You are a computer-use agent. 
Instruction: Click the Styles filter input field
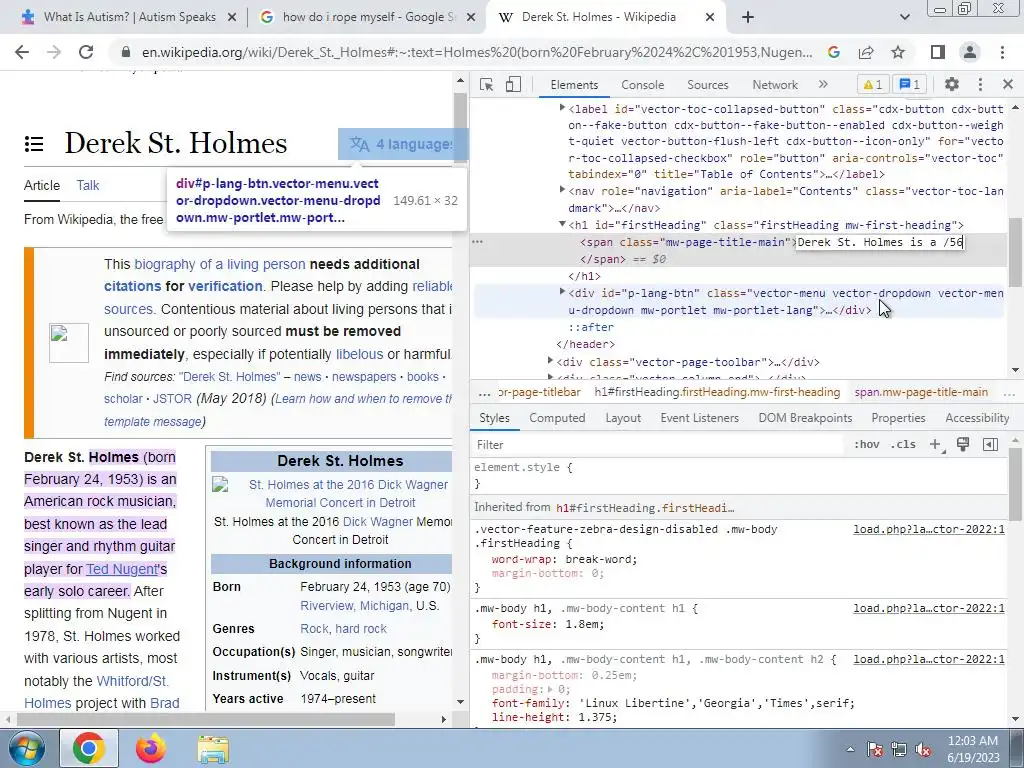click(660, 445)
